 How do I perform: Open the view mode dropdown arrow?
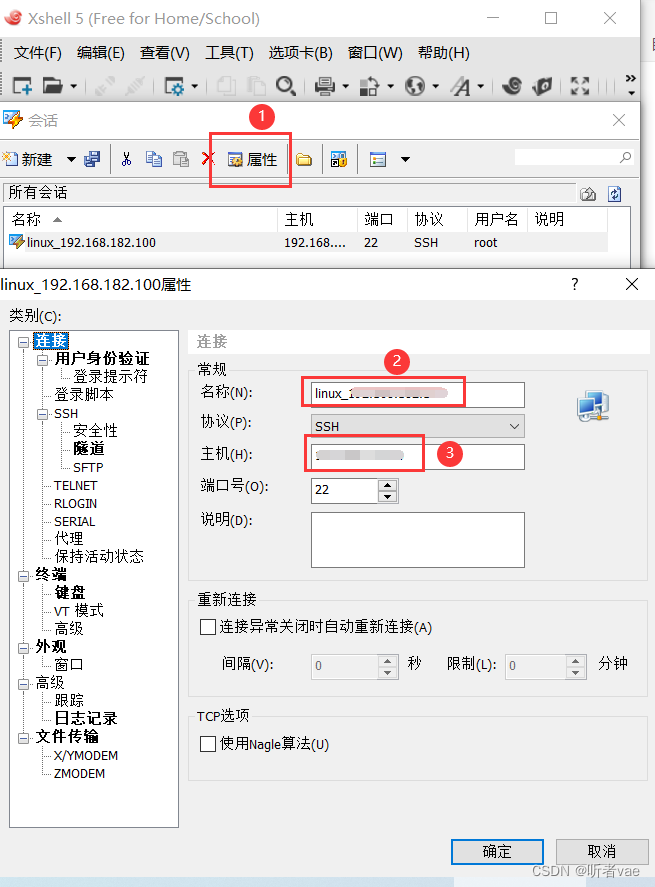[405, 160]
